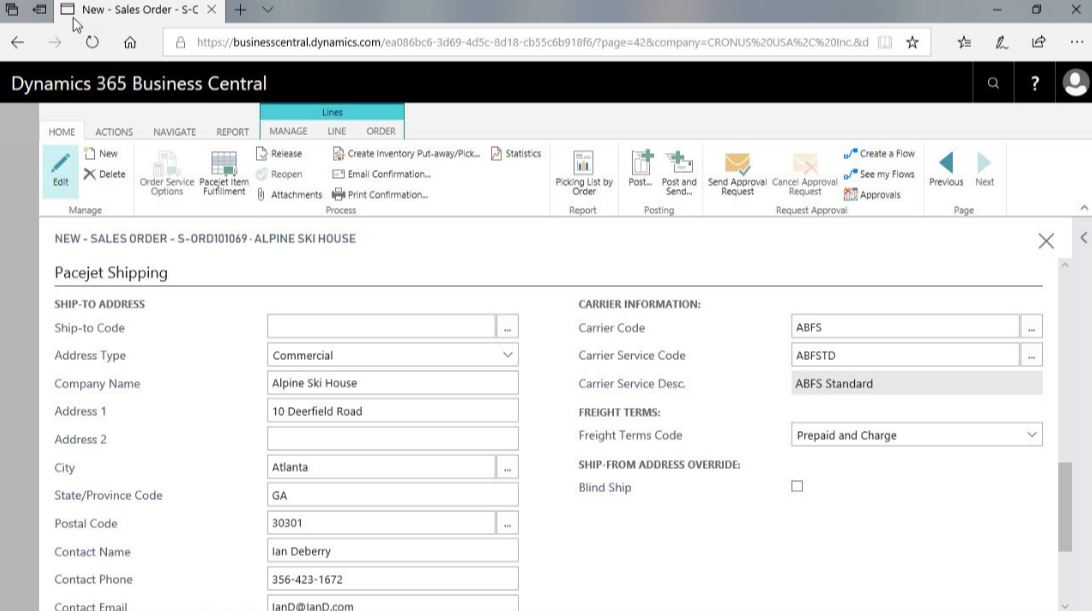The width and height of the screenshot is (1092, 611).
Task: Release the sales order
Action: coord(279,153)
